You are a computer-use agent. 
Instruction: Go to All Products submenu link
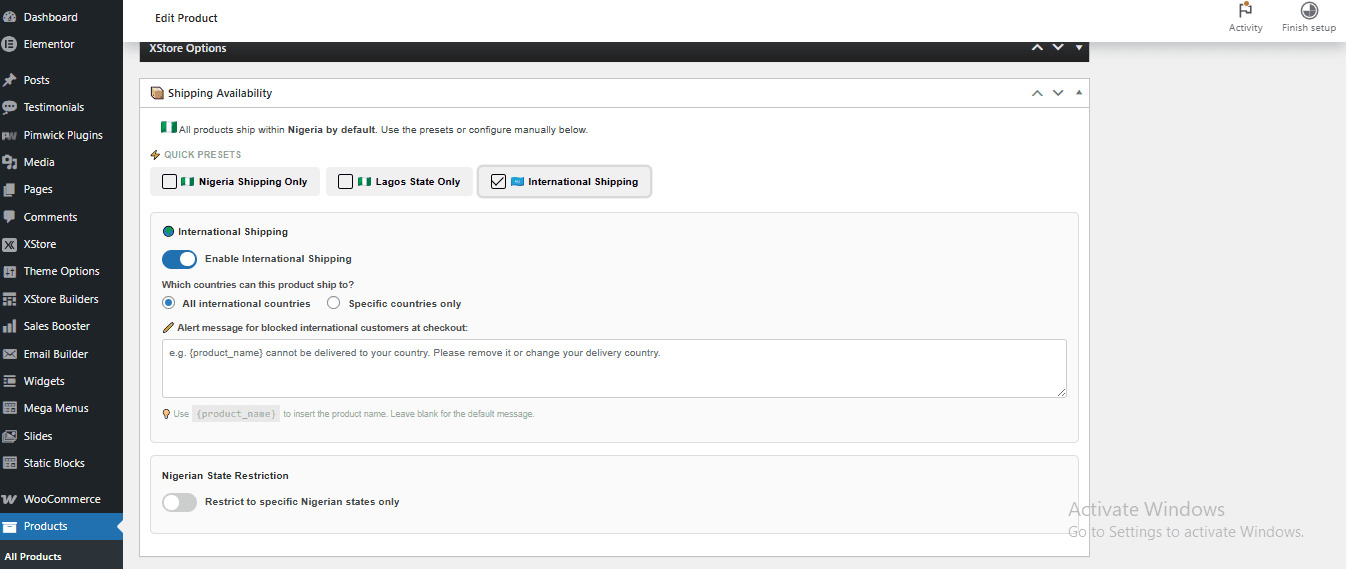[33, 557]
